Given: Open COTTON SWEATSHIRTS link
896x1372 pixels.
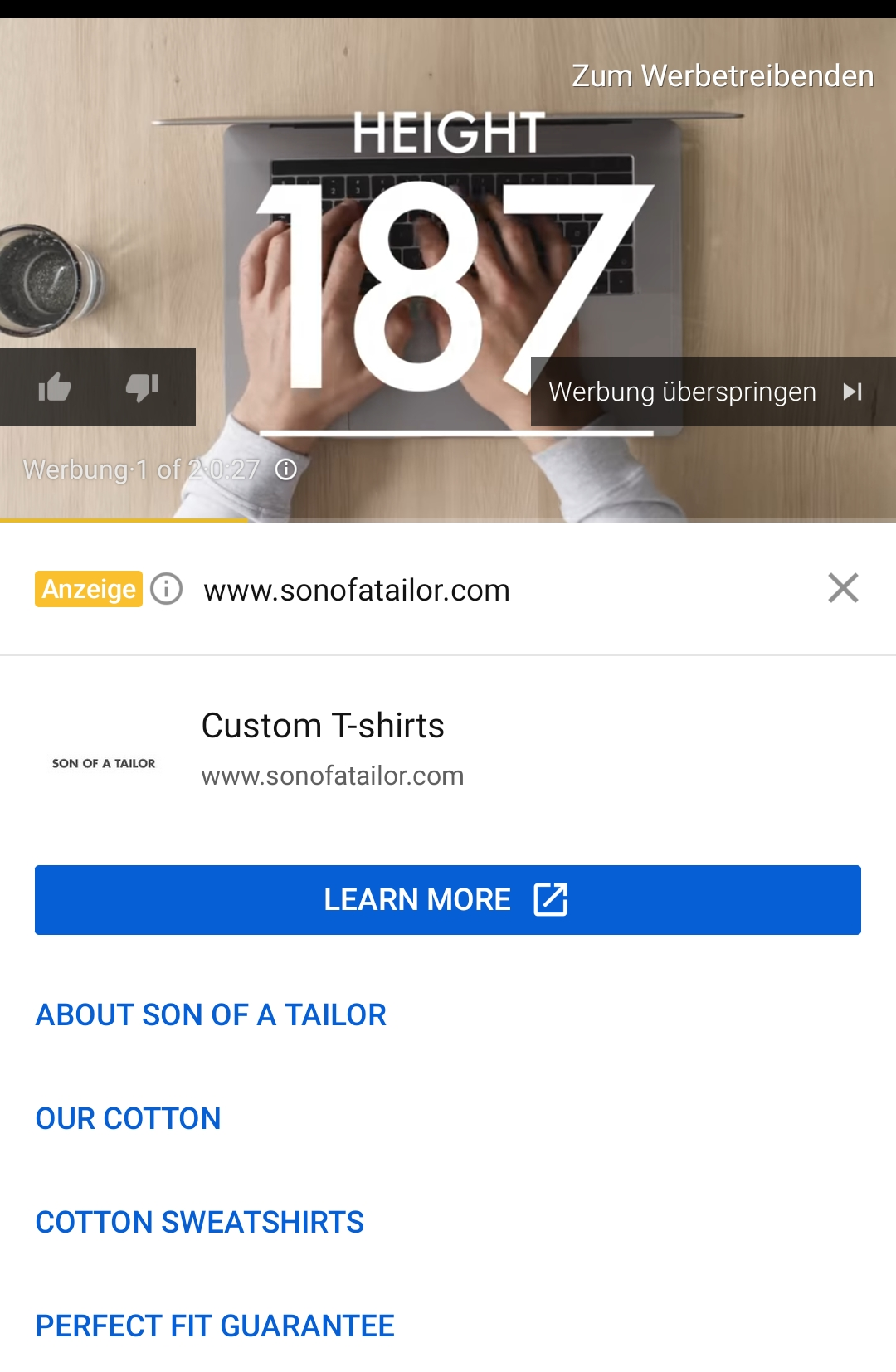Looking at the screenshot, I should tap(199, 1222).
